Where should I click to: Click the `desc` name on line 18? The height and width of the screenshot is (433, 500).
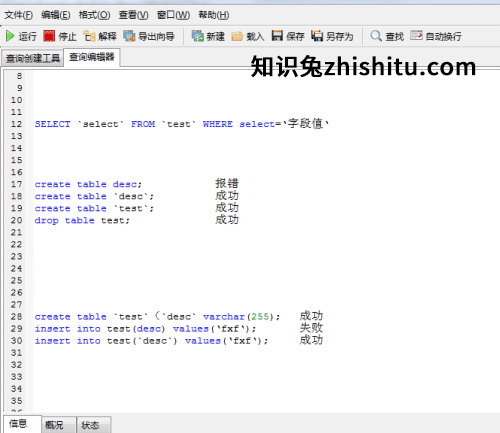click(131, 196)
